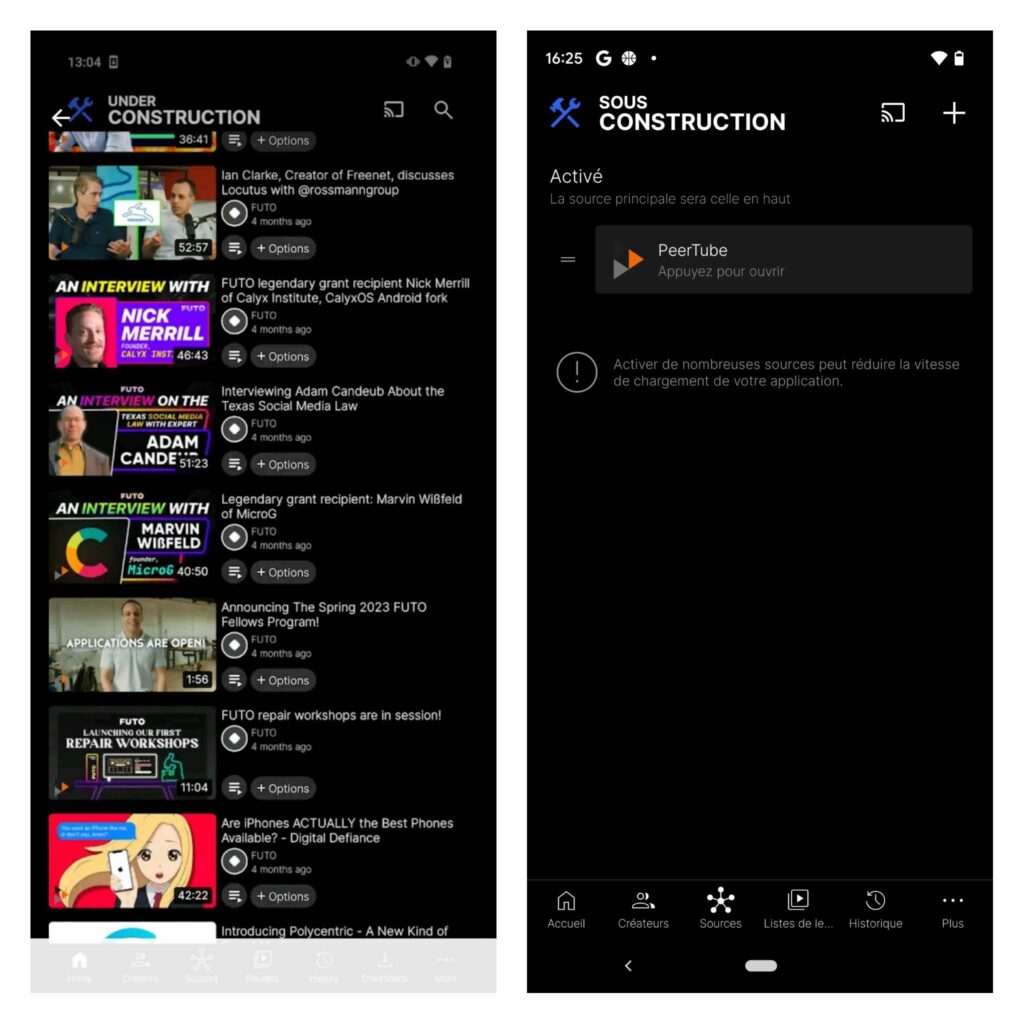
Task: Open title "Ian Clarke, Creator of Freenet, discusses Locutus"
Action: 338,183
